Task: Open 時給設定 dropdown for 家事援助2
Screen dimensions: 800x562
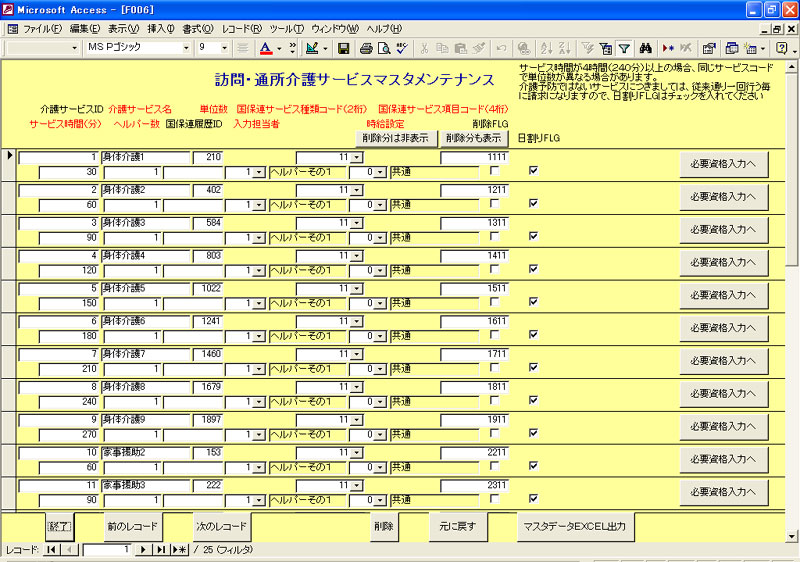Action: point(380,468)
